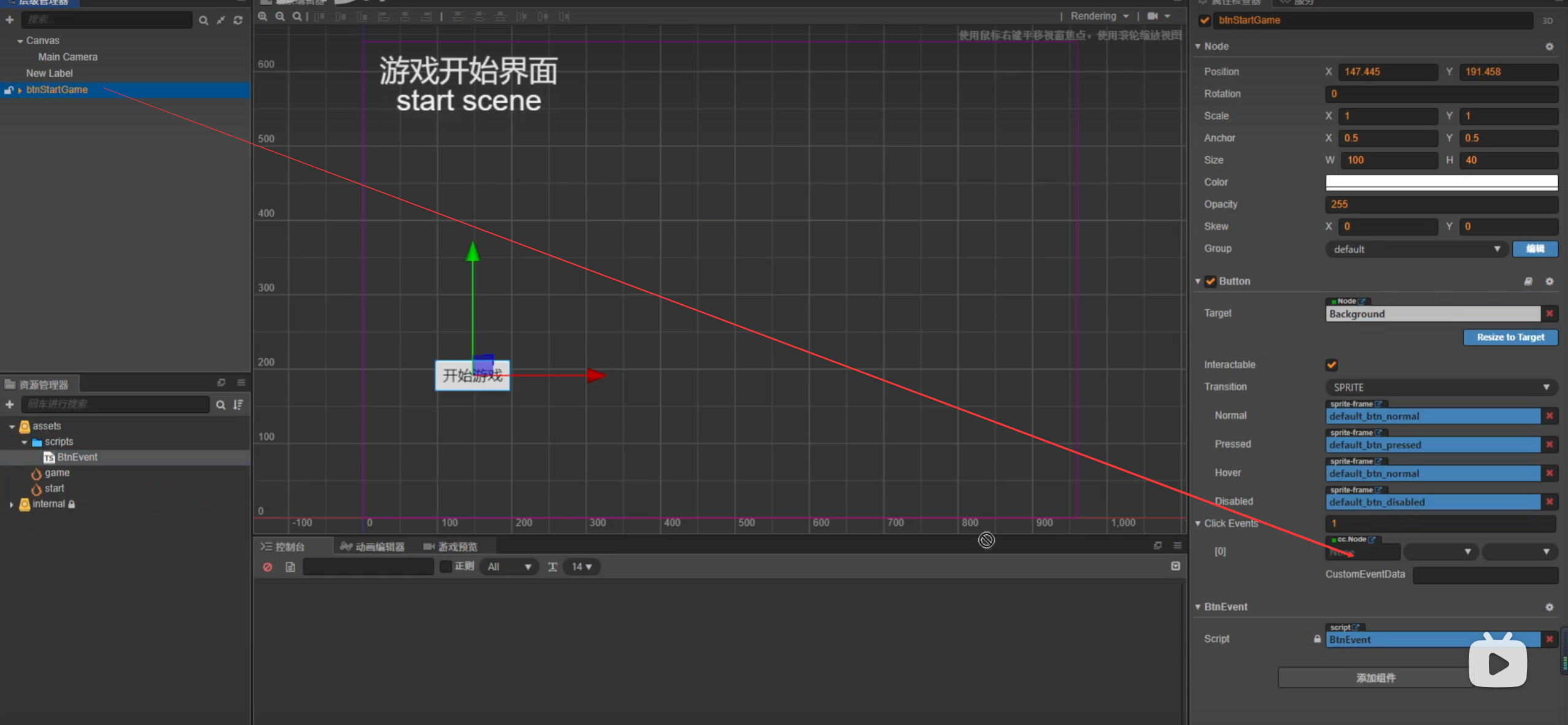Image resolution: width=1568 pixels, height=725 pixels.
Task: Clear the Normal sprite frame with red X
Action: pos(1550,416)
